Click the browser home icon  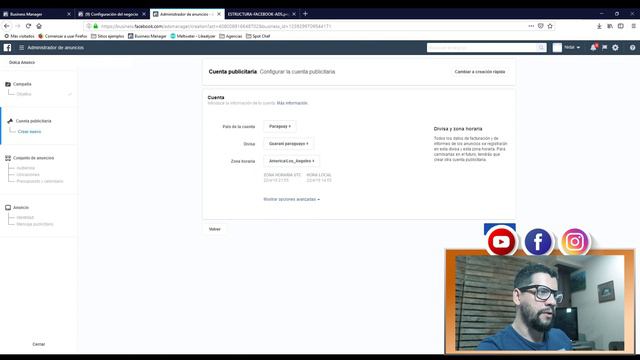[x=39, y=26]
